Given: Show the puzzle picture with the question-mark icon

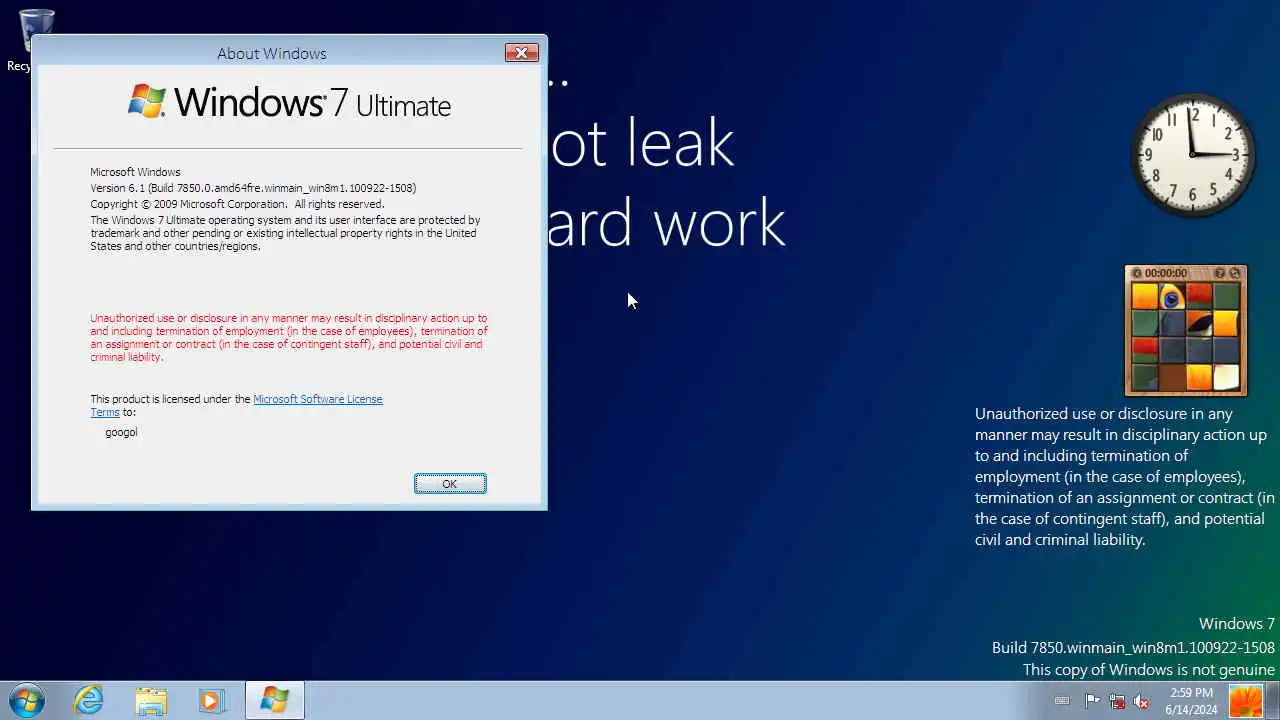Looking at the screenshot, I should pyautogui.click(x=1219, y=273).
